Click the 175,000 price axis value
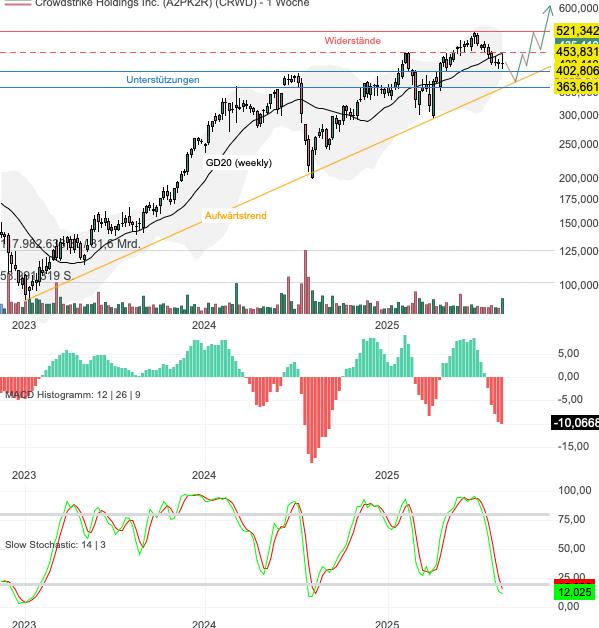Image resolution: width=599 pixels, height=628 pixels. pos(578,199)
